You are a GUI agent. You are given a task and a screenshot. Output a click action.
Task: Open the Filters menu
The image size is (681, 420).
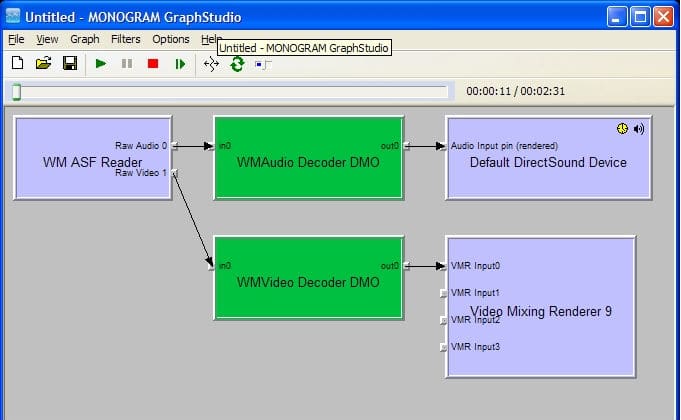pyautogui.click(x=126, y=39)
